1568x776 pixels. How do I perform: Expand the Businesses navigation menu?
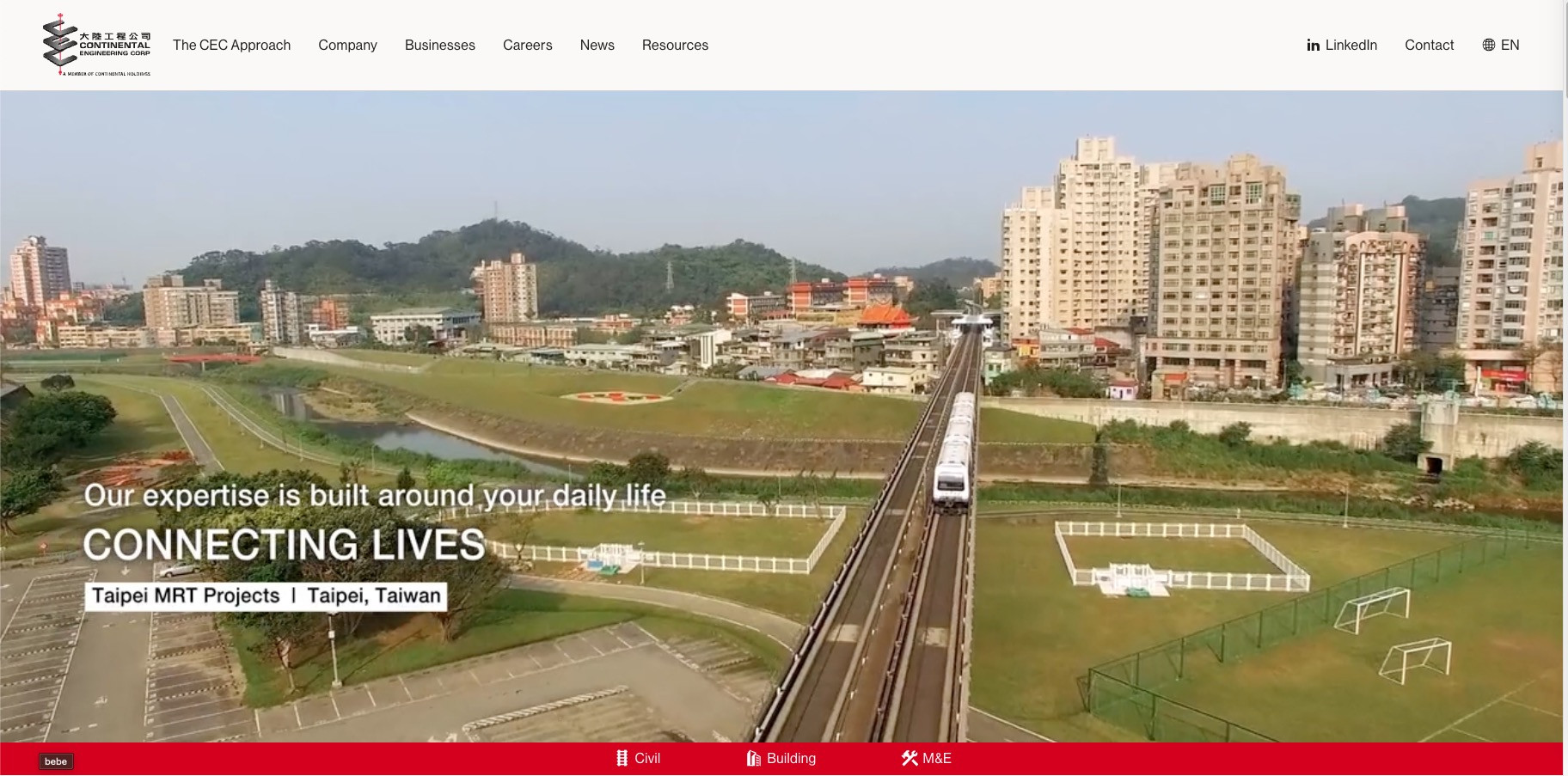tap(439, 45)
